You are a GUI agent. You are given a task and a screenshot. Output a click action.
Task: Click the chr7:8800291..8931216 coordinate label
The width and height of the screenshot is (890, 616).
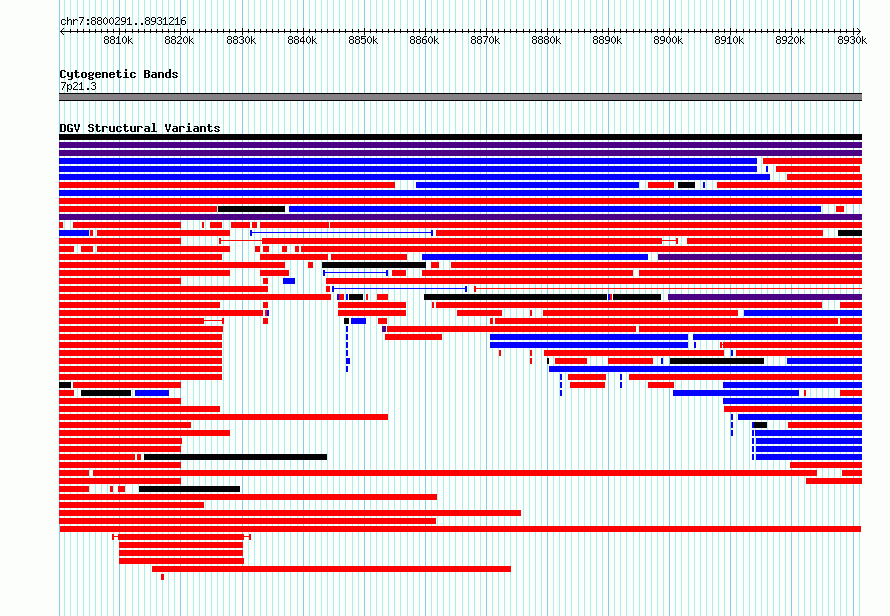point(123,21)
